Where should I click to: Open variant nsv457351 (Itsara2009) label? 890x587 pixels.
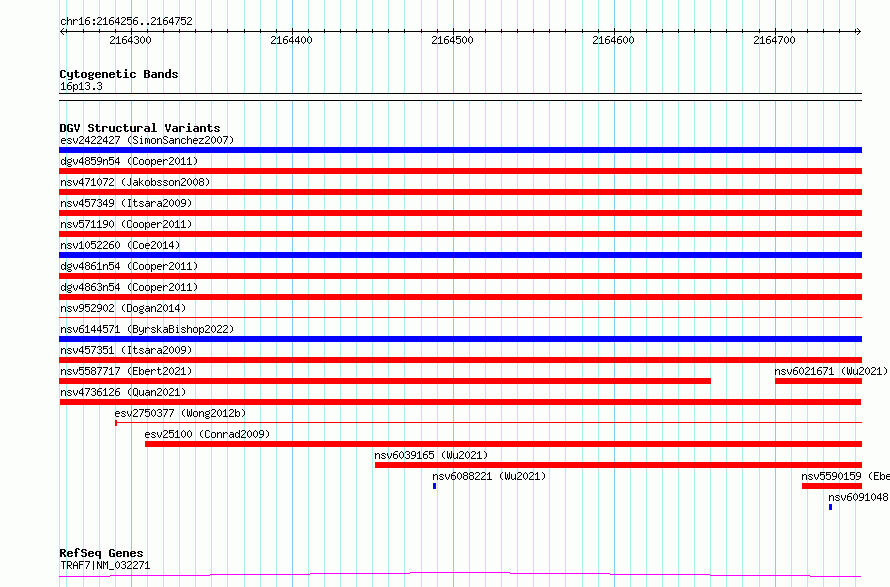pos(126,350)
